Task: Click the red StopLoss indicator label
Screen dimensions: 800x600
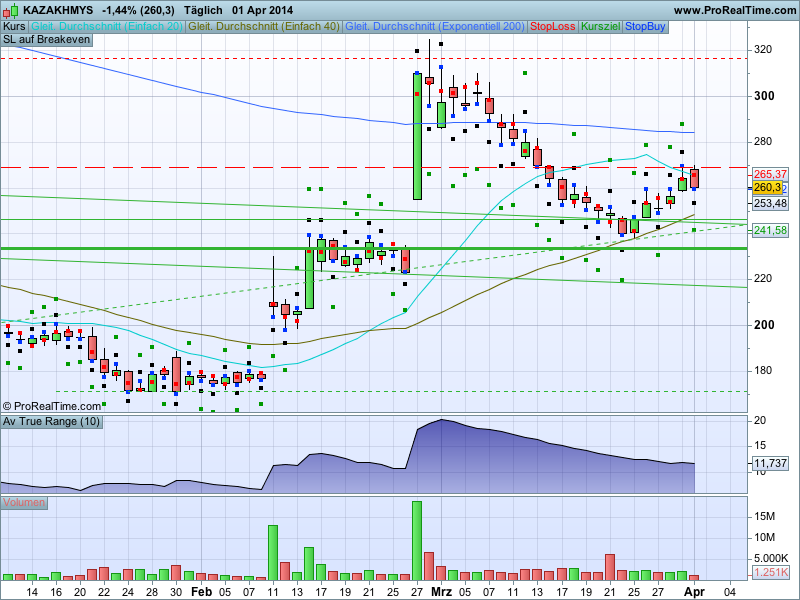Action: 553,25
